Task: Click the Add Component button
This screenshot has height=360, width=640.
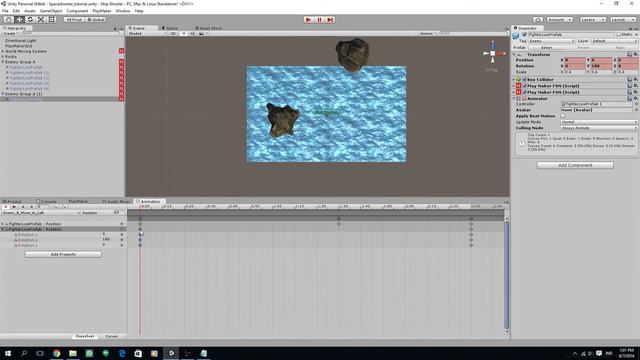Action: click(x=575, y=165)
